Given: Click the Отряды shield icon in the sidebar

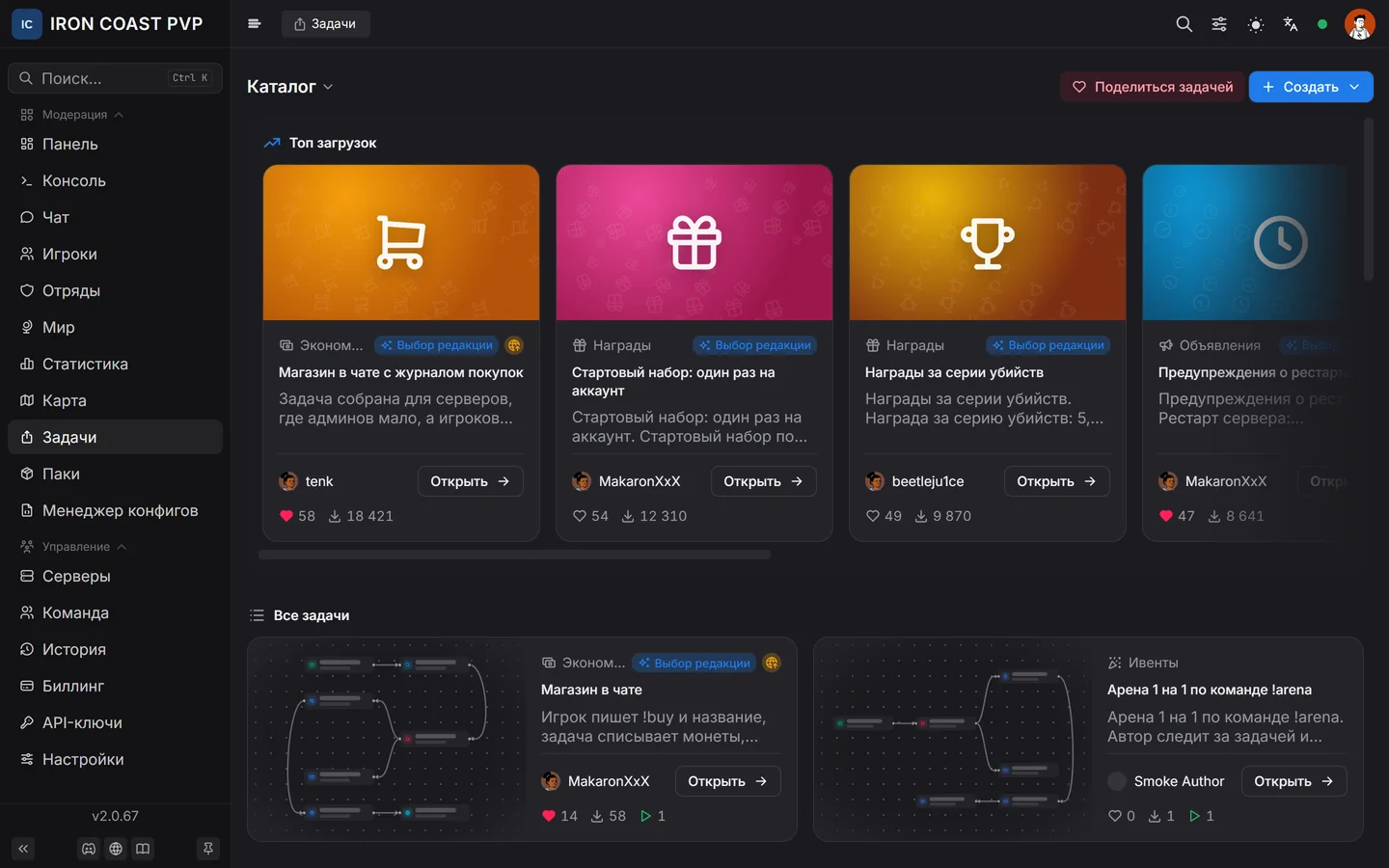Looking at the screenshot, I should (27, 290).
